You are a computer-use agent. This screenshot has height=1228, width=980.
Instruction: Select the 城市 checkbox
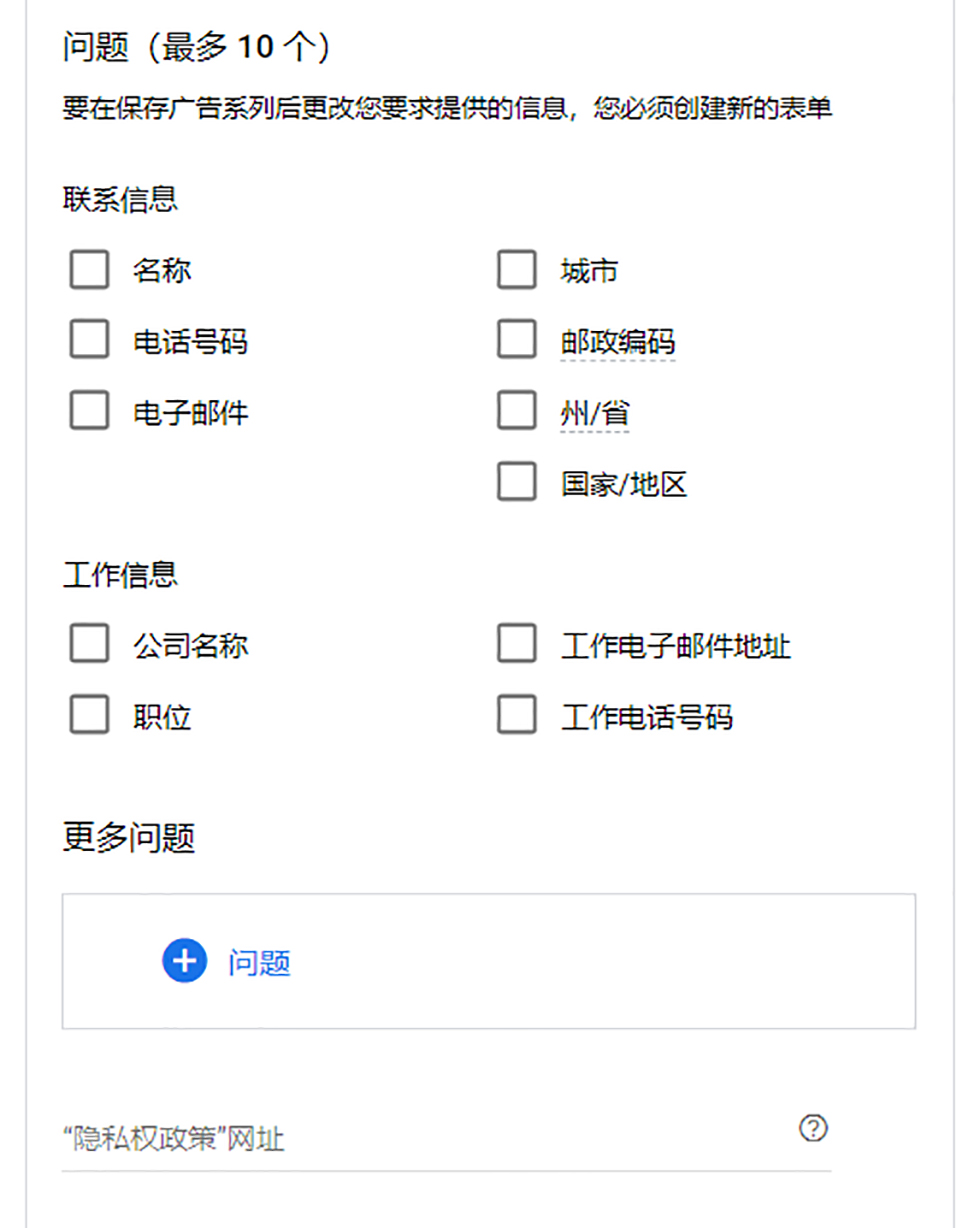[516, 270]
